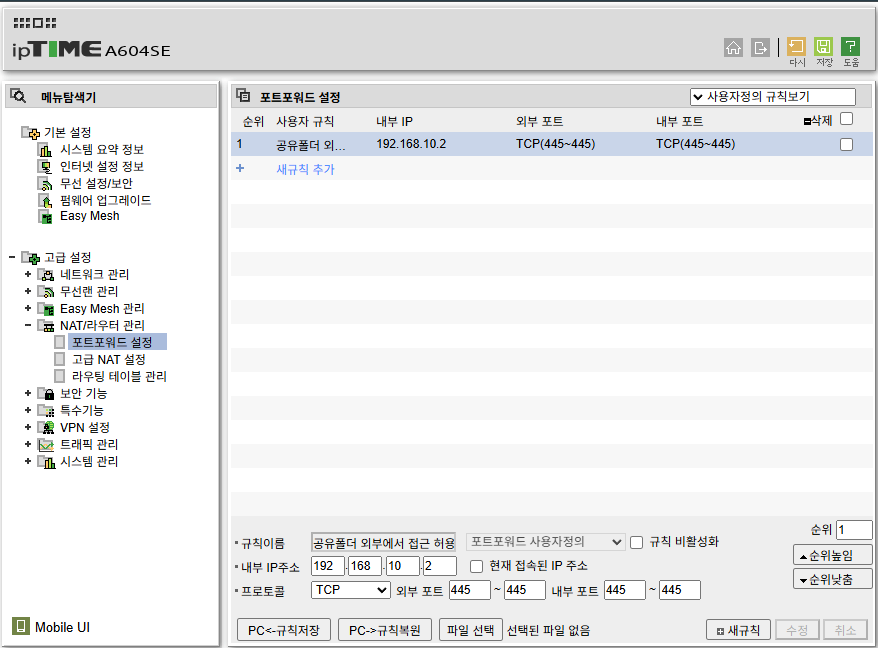The height and width of the screenshot is (648, 878).
Task: Click the 펌웨어 업그레이드 icon
Action: (45, 200)
